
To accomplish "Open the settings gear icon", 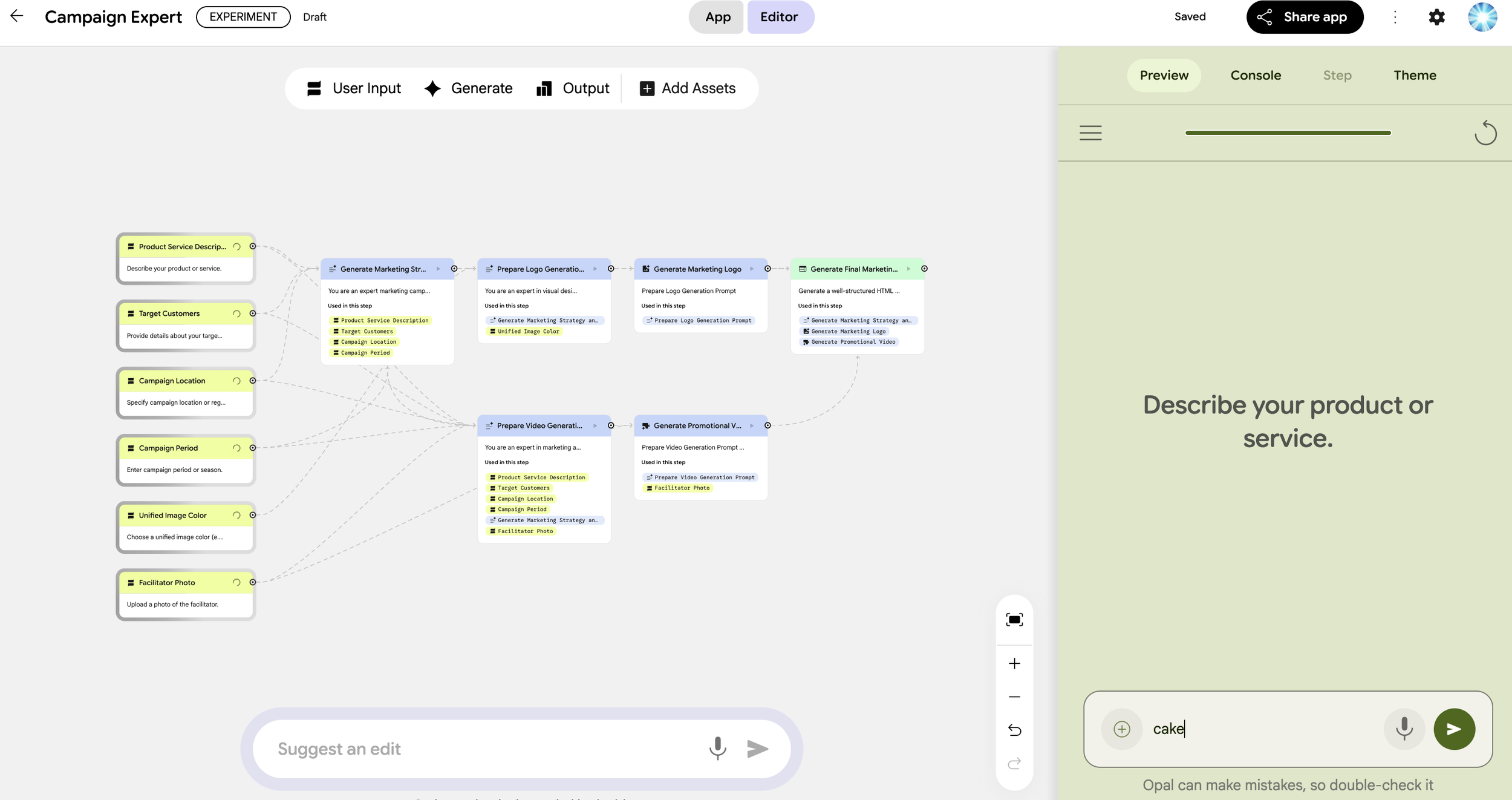I will tap(1436, 17).
